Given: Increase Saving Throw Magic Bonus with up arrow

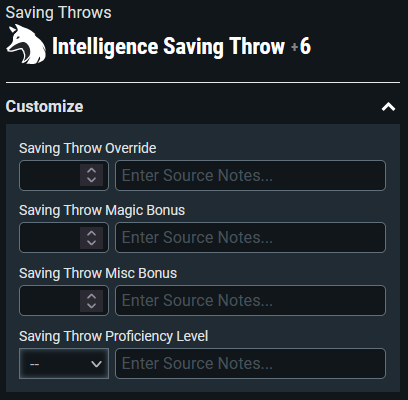Looking at the screenshot, I should [x=91, y=233].
